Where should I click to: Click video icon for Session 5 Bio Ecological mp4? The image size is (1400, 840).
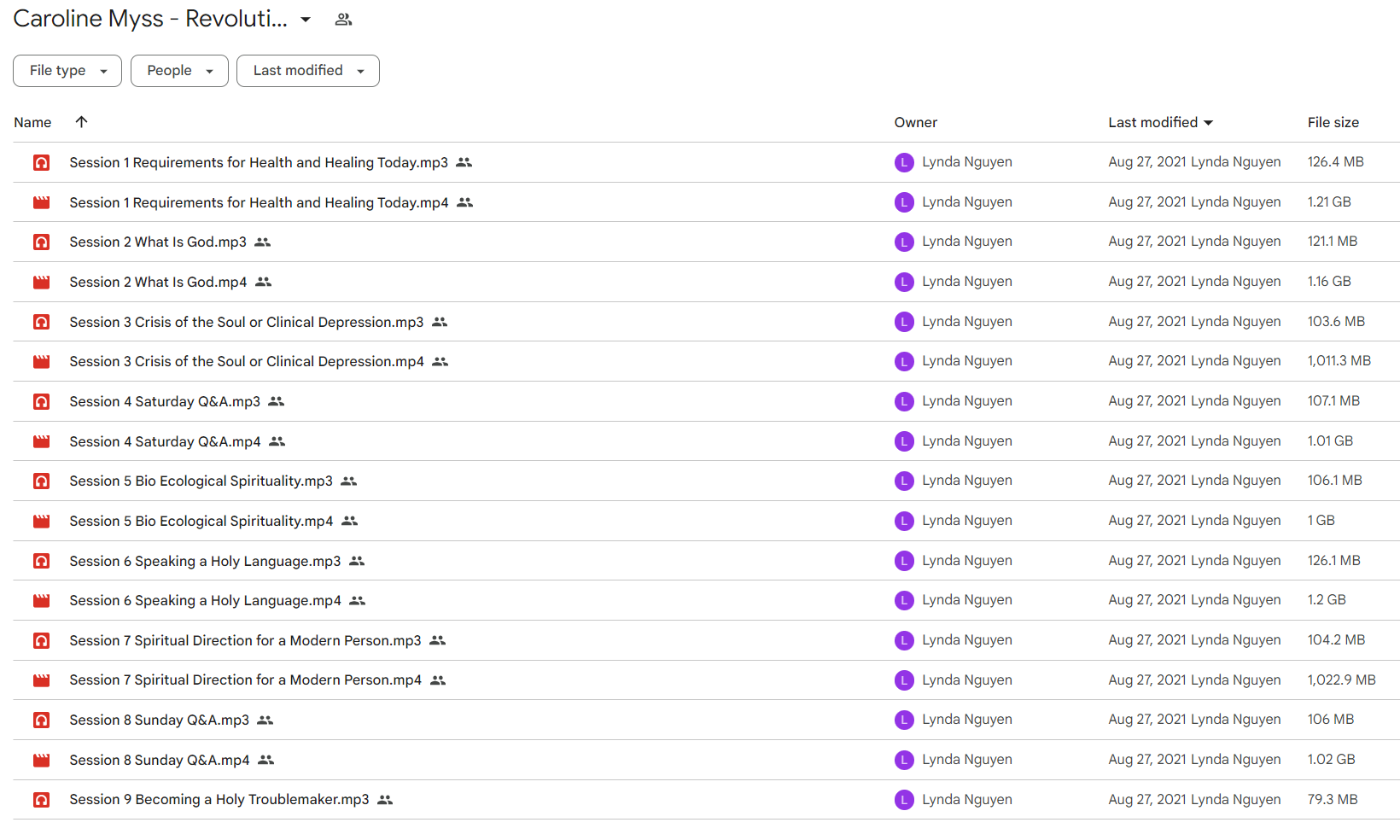coord(41,521)
